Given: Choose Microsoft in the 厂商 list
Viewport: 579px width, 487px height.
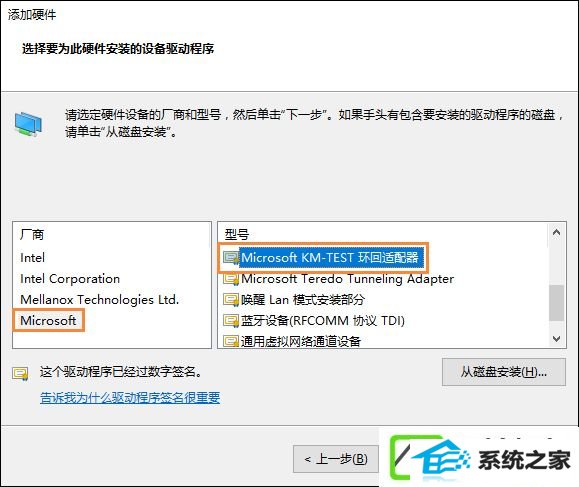Looking at the screenshot, I should [48, 320].
